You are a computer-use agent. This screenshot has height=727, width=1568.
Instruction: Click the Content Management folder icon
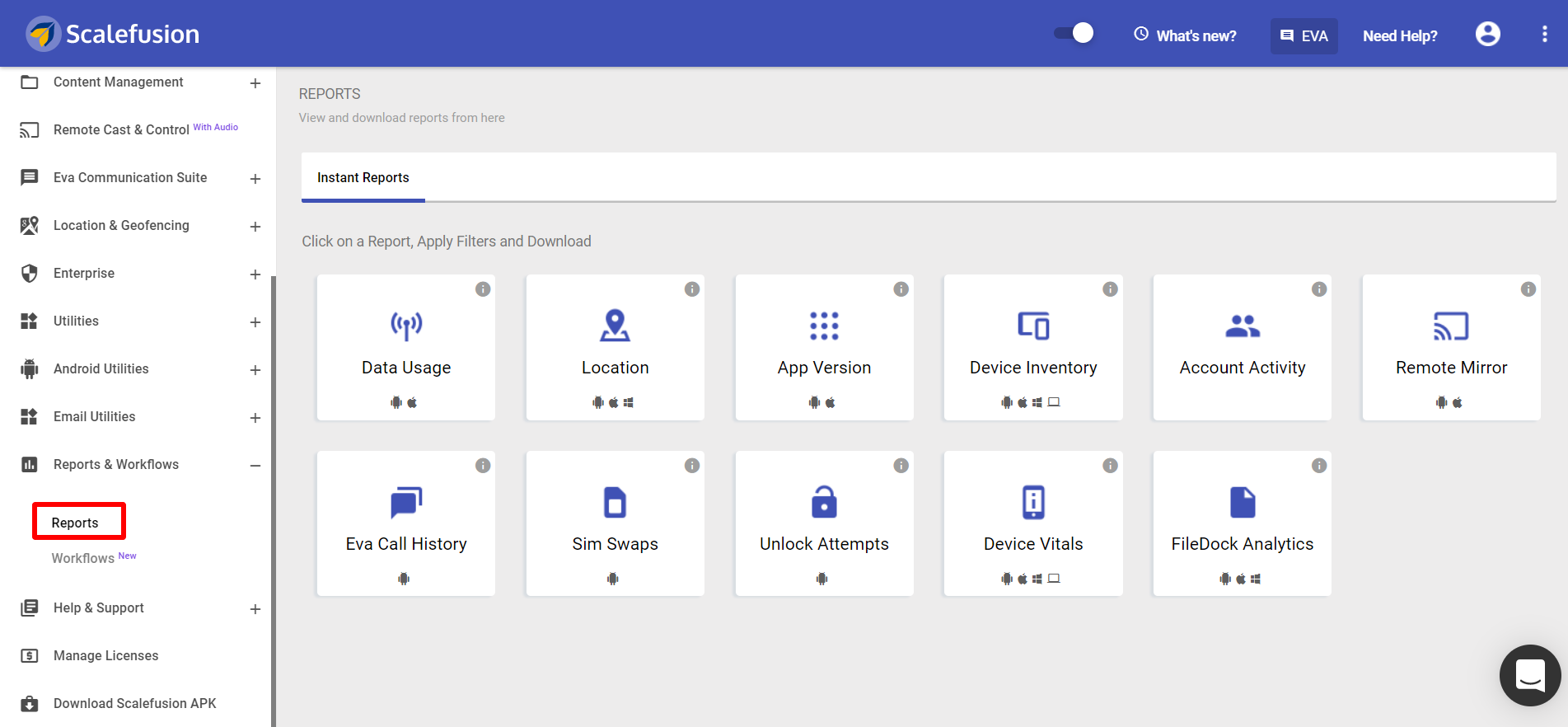pyautogui.click(x=30, y=82)
